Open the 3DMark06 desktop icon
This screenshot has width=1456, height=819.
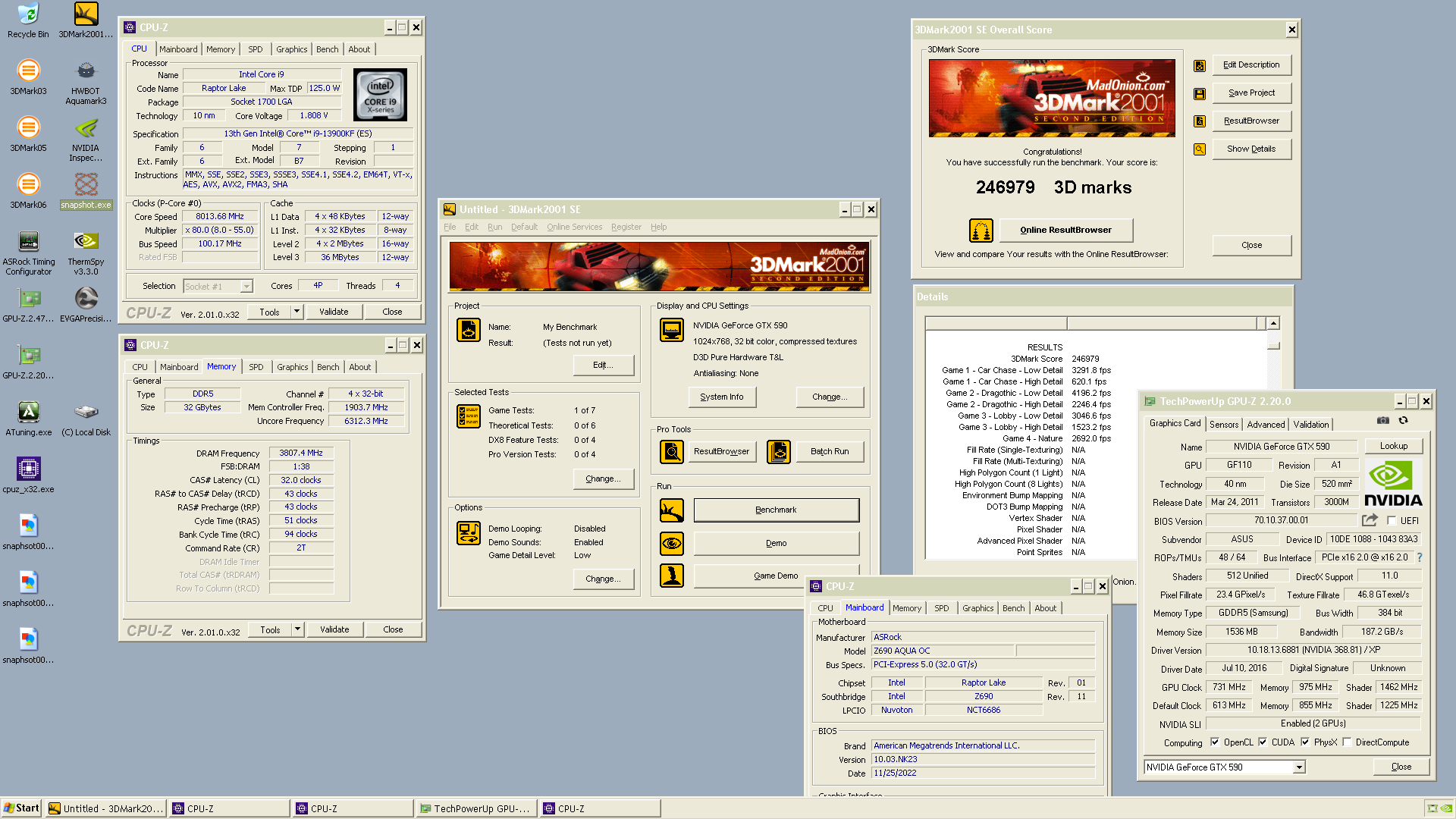[28, 191]
